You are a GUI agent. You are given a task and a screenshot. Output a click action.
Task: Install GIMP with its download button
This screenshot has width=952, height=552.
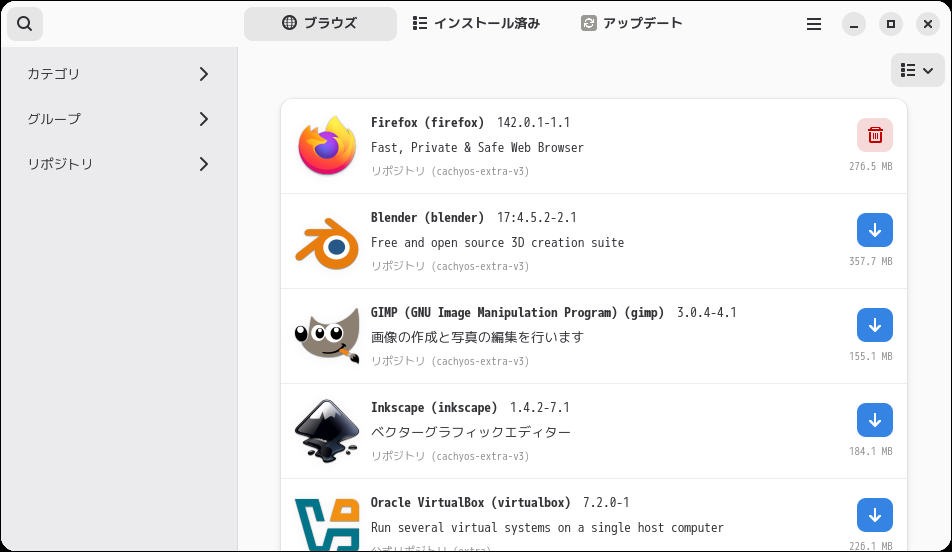(874, 325)
